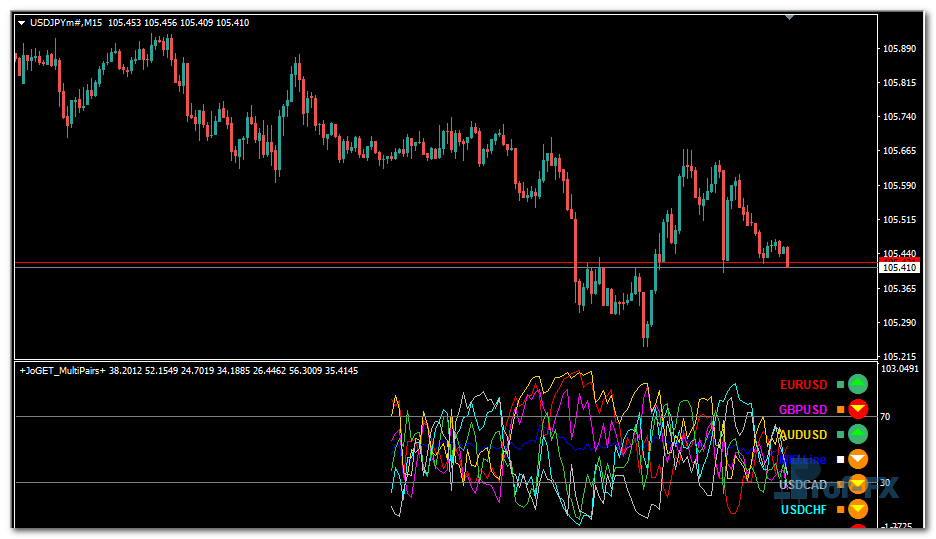Select the USDCHF pair label
Viewport: 936px width, 539px height.
point(804,510)
